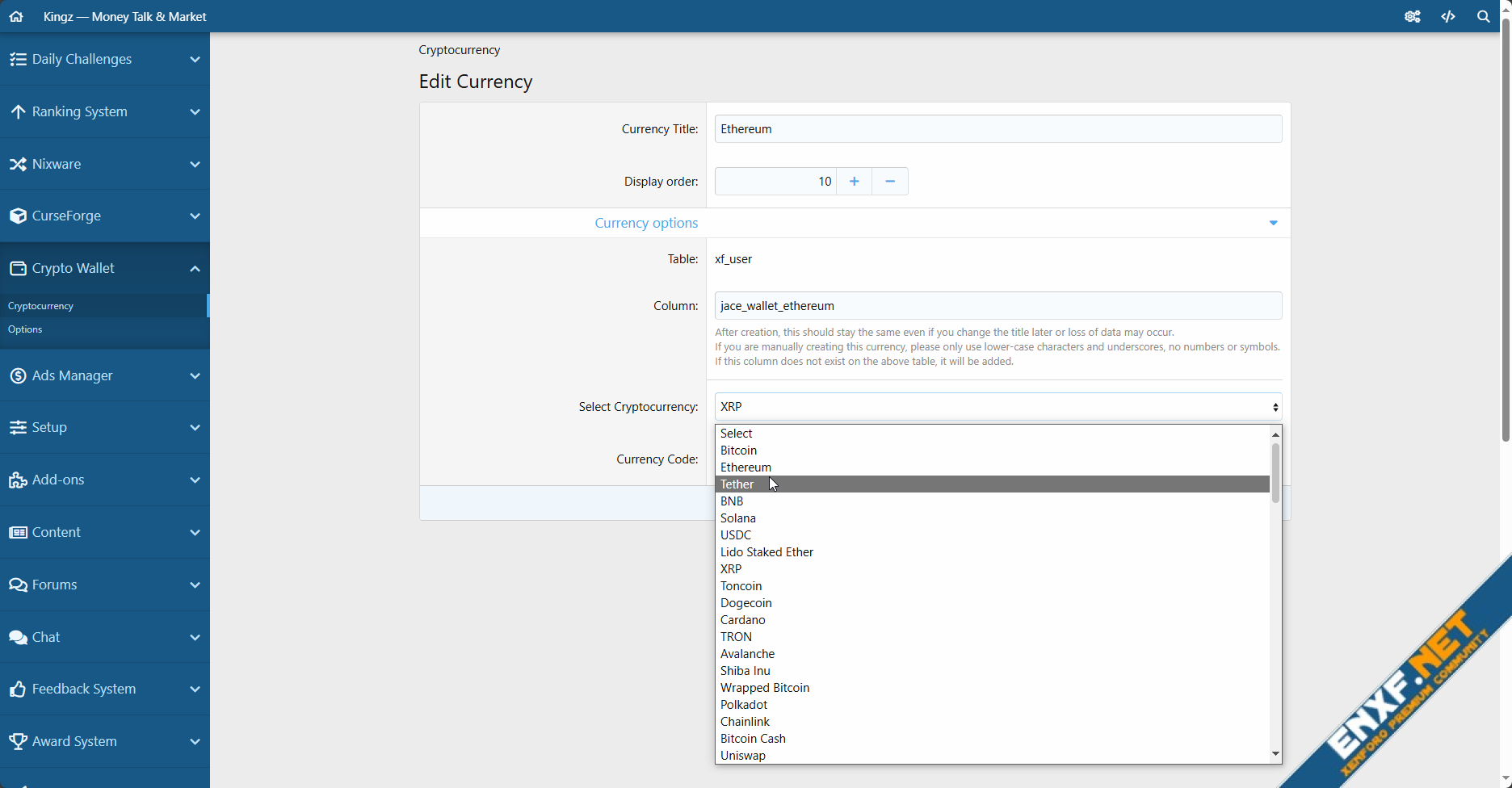Viewport: 1512px width, 788px height.
Task: Collapse Currency options with the arrow
Action: tap(1273, 223)
